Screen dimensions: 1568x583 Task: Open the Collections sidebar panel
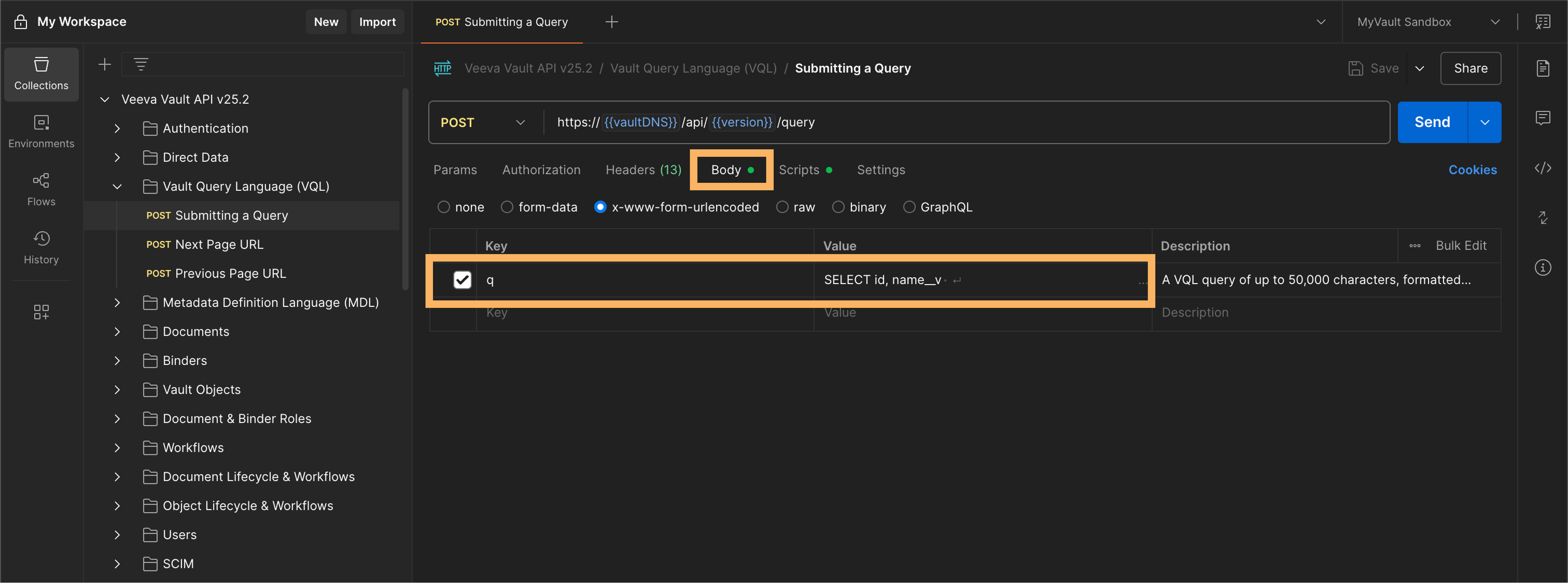click(41, 73)
